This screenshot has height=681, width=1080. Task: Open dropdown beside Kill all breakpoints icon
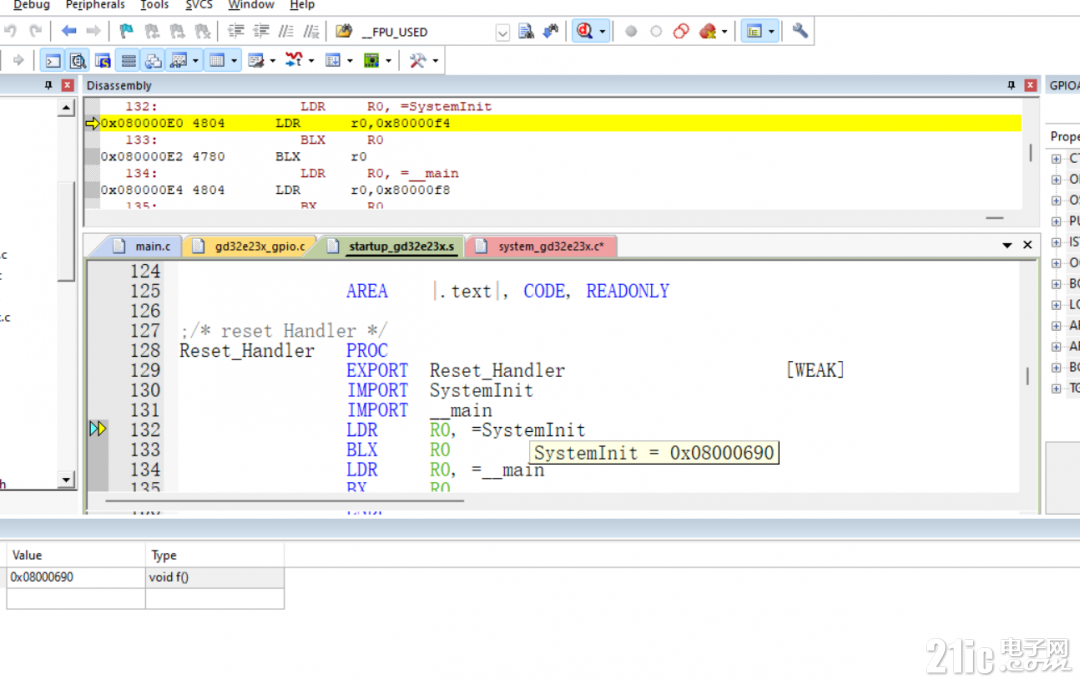click(724, 32)
